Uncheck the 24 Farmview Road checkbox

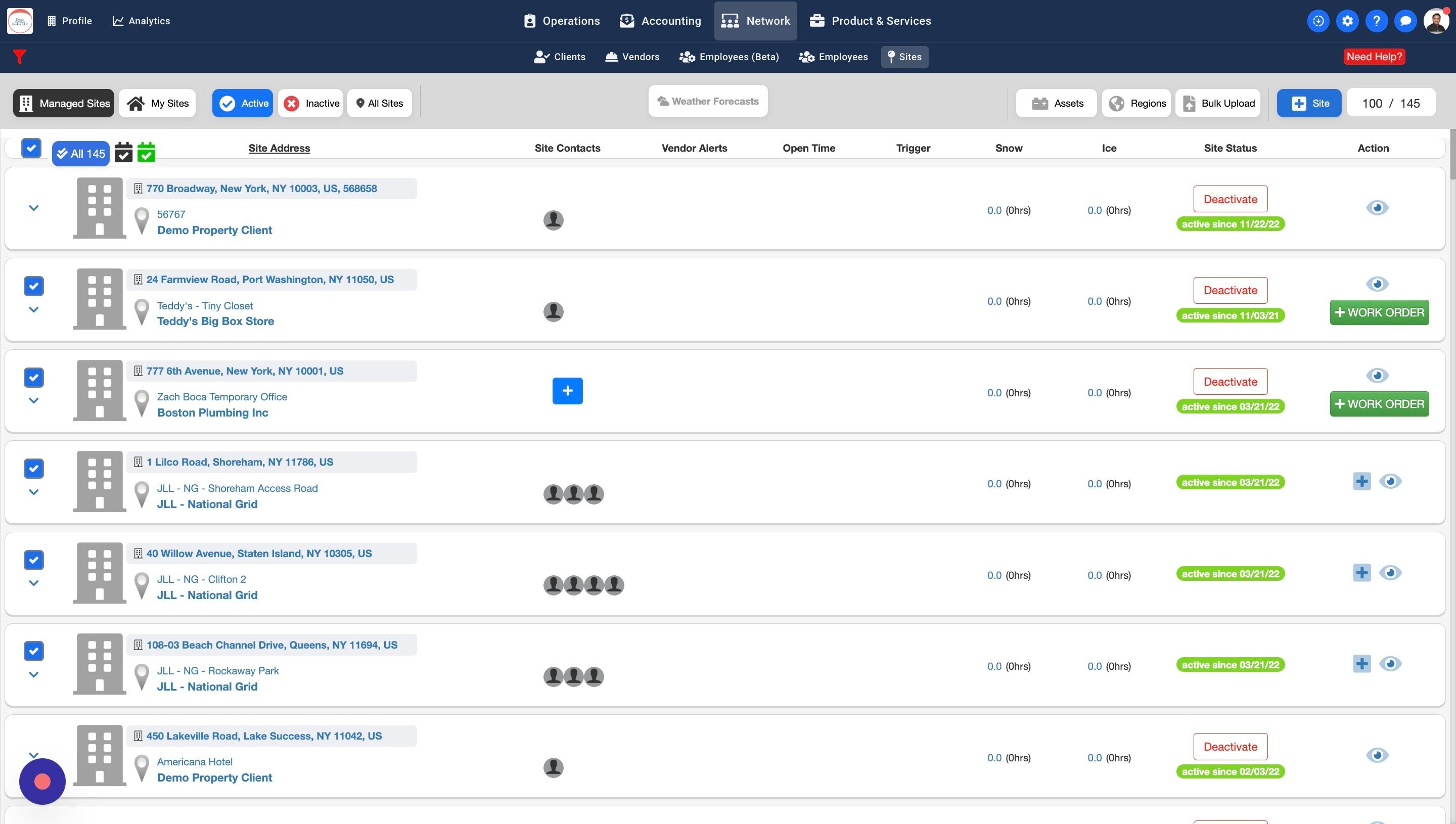tap(34, 286)
